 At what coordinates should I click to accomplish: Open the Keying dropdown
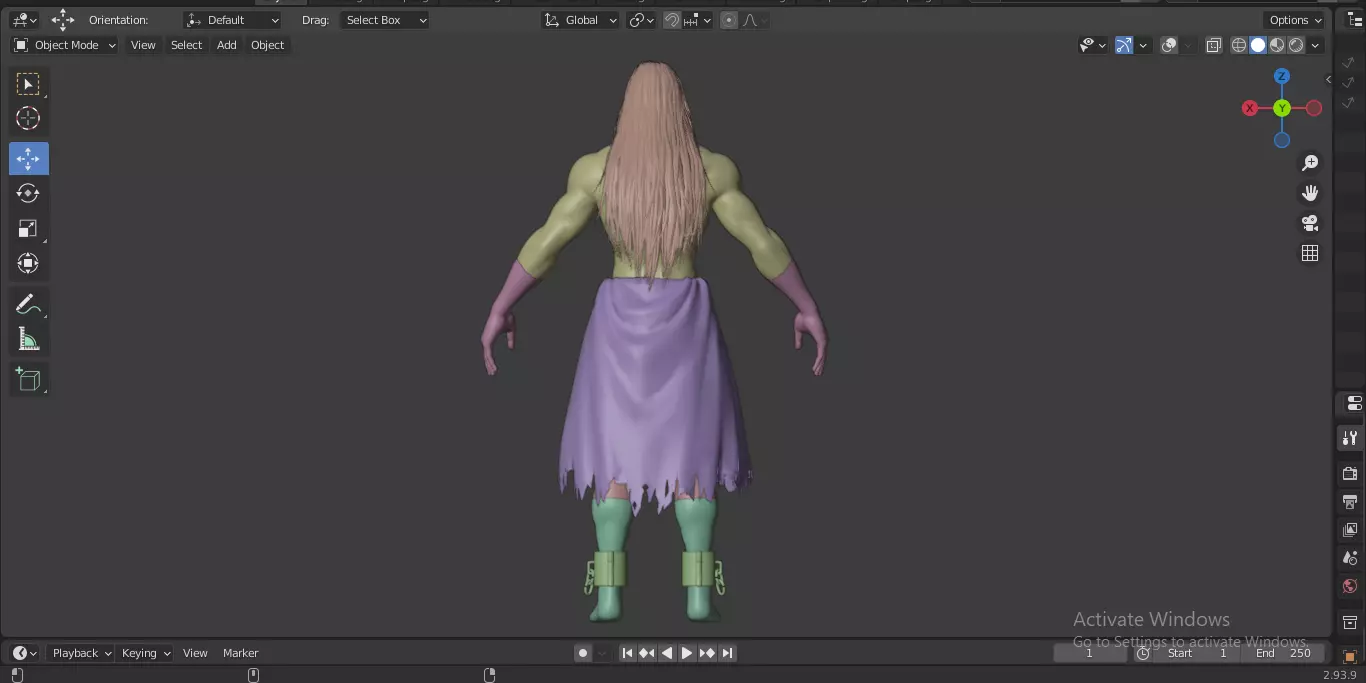click(x=146, y=653)
